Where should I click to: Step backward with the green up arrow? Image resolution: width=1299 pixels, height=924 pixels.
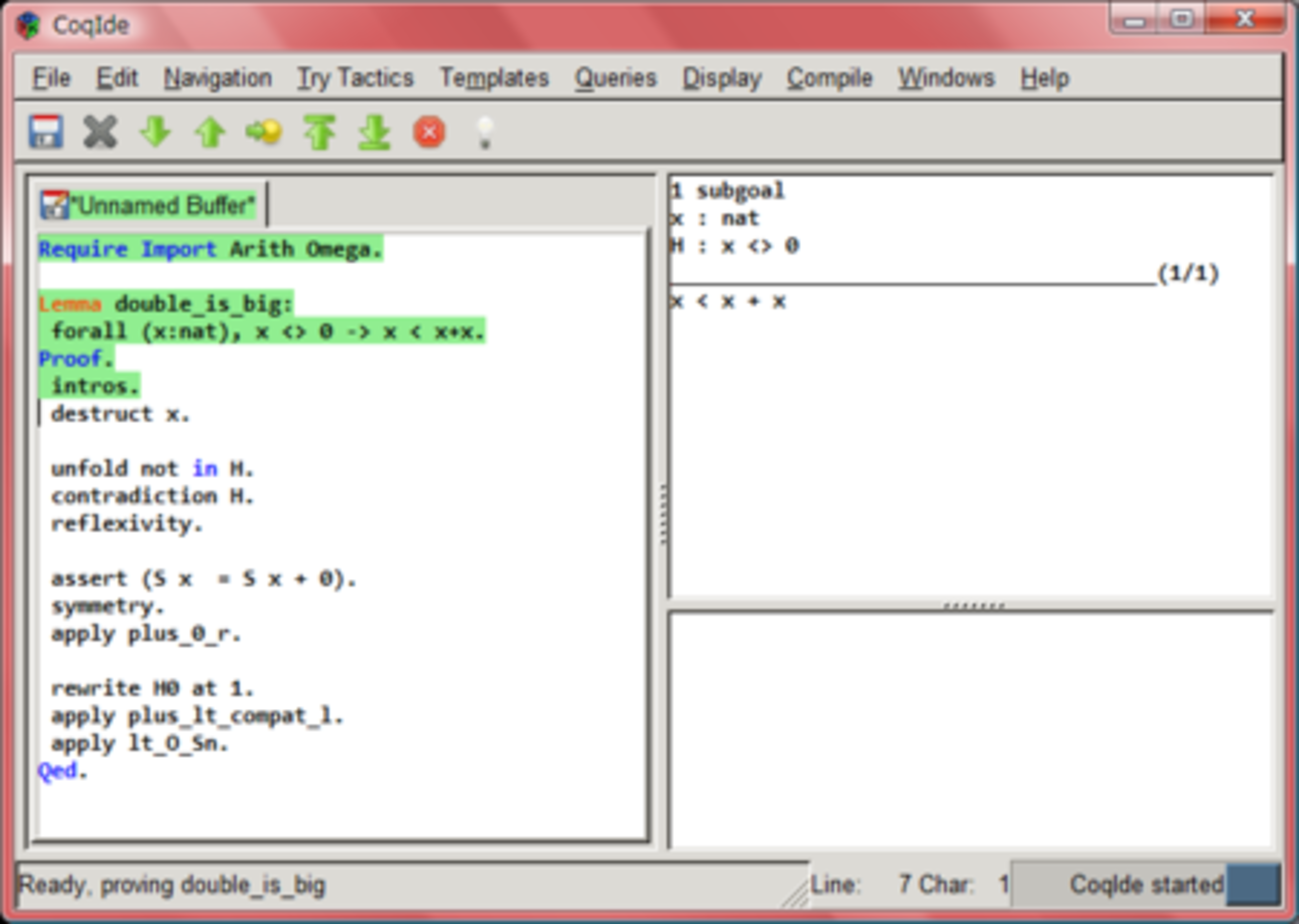click(209, 132)
